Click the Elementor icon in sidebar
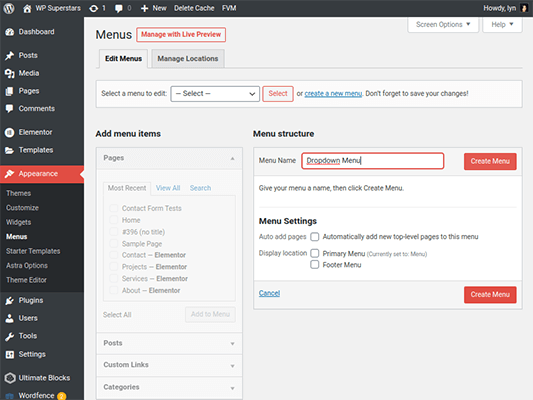This screenshot has width=533, height=400. 10,133
